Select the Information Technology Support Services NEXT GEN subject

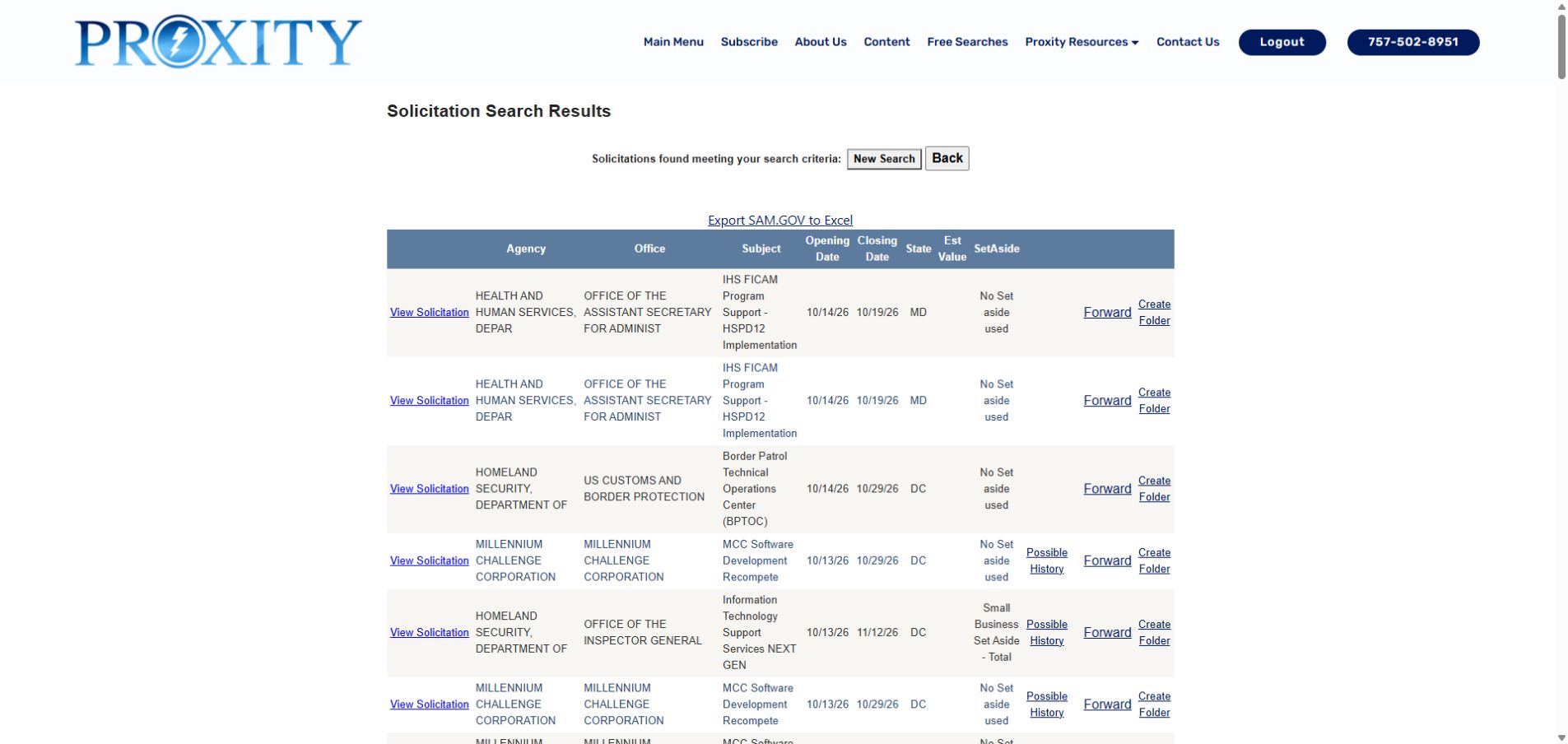pos(759,633)
